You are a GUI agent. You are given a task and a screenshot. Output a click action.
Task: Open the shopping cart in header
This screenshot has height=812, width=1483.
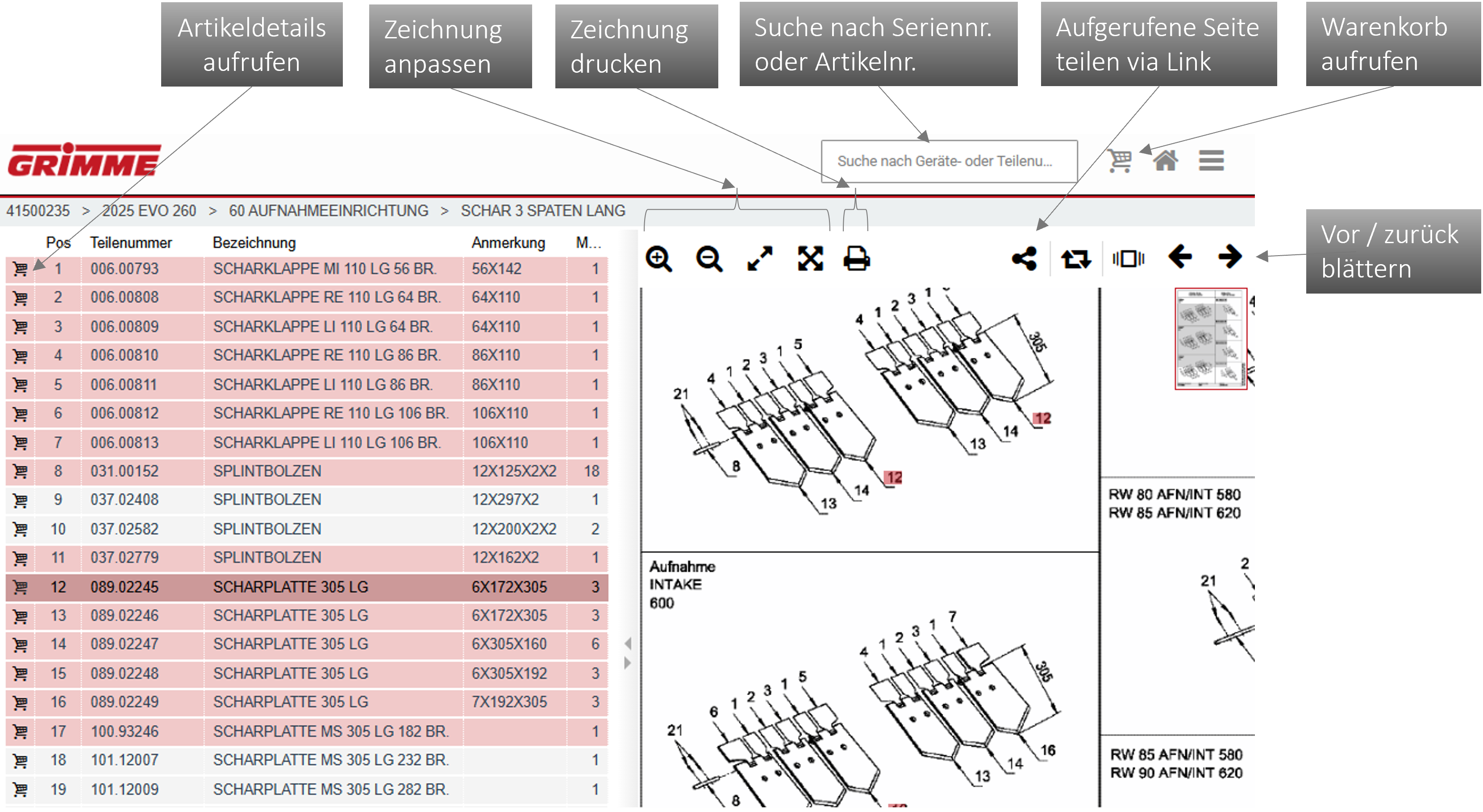click(x=1120, y=161)
